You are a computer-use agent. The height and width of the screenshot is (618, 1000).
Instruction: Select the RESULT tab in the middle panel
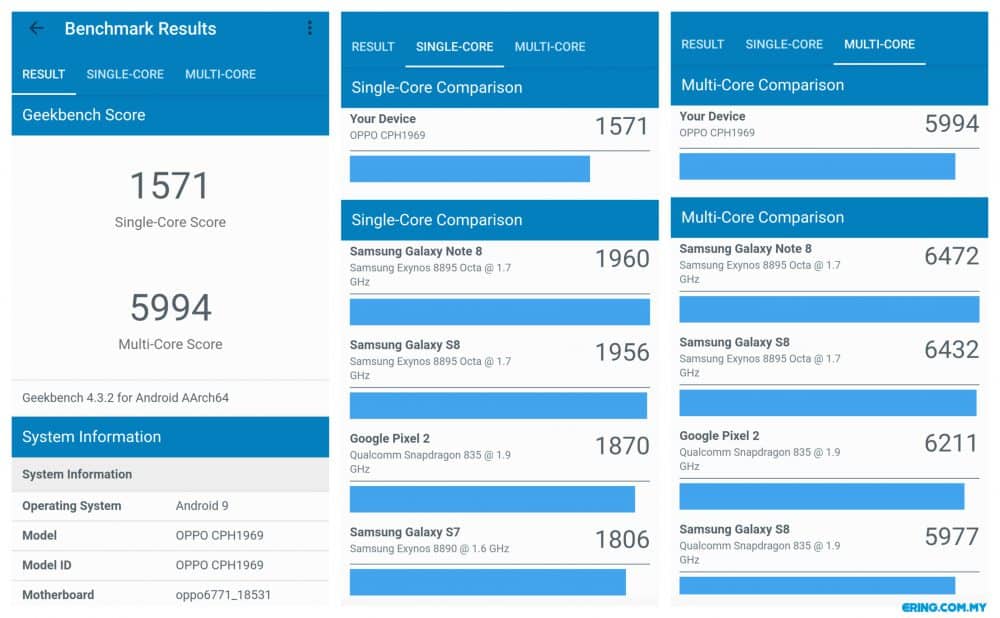pyautogui.click(x=373, y=47)
